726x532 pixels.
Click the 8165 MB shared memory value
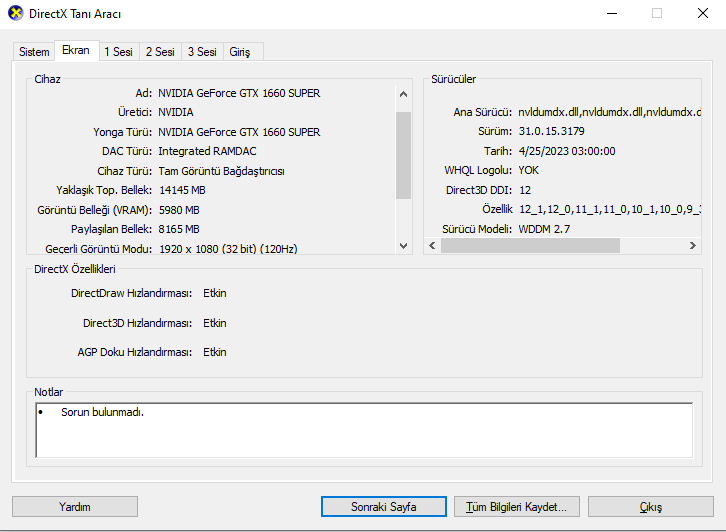(x=179, y=229)
